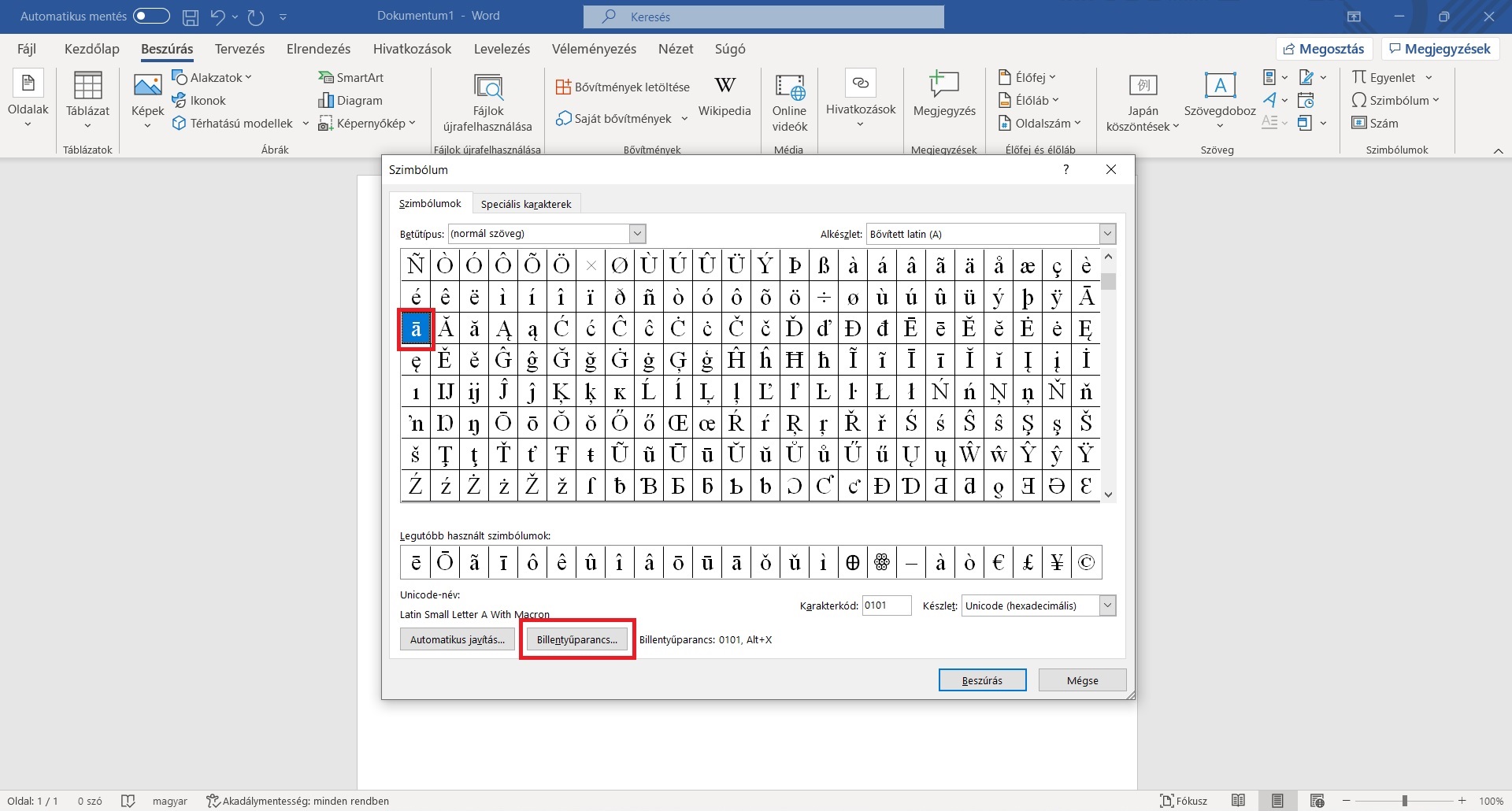
Task: Pick the © recently used symbol
Action: click(x=1086, y=562)
